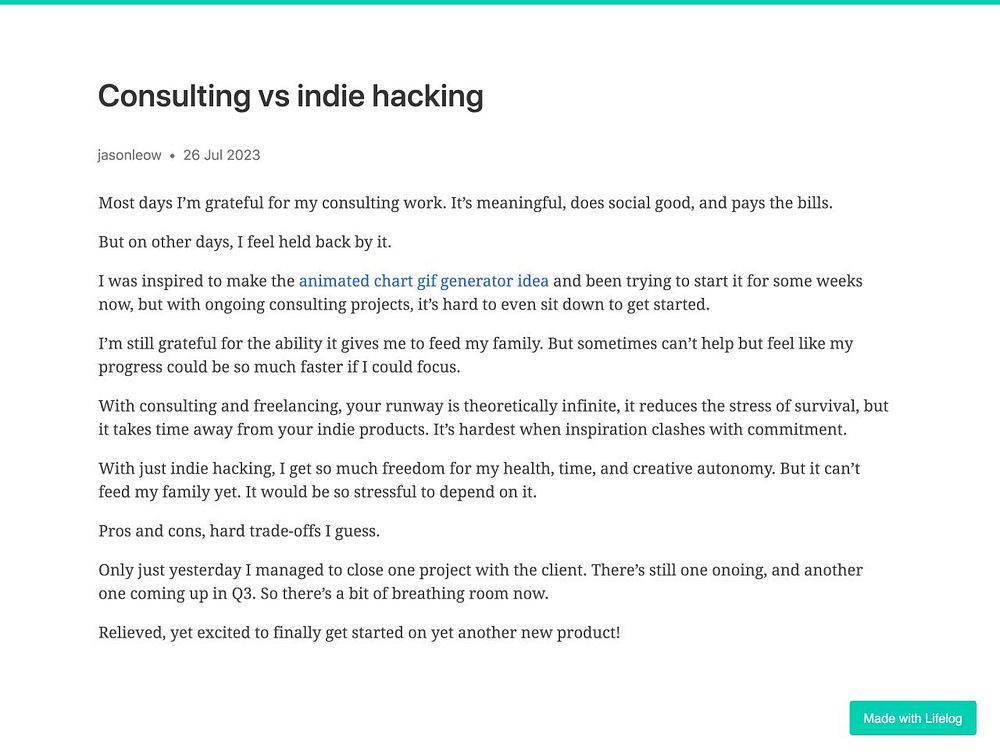Click the line now, but with ongoing consulting
The height and width of the screenshot is (755, 1000).
coord(404,304)
